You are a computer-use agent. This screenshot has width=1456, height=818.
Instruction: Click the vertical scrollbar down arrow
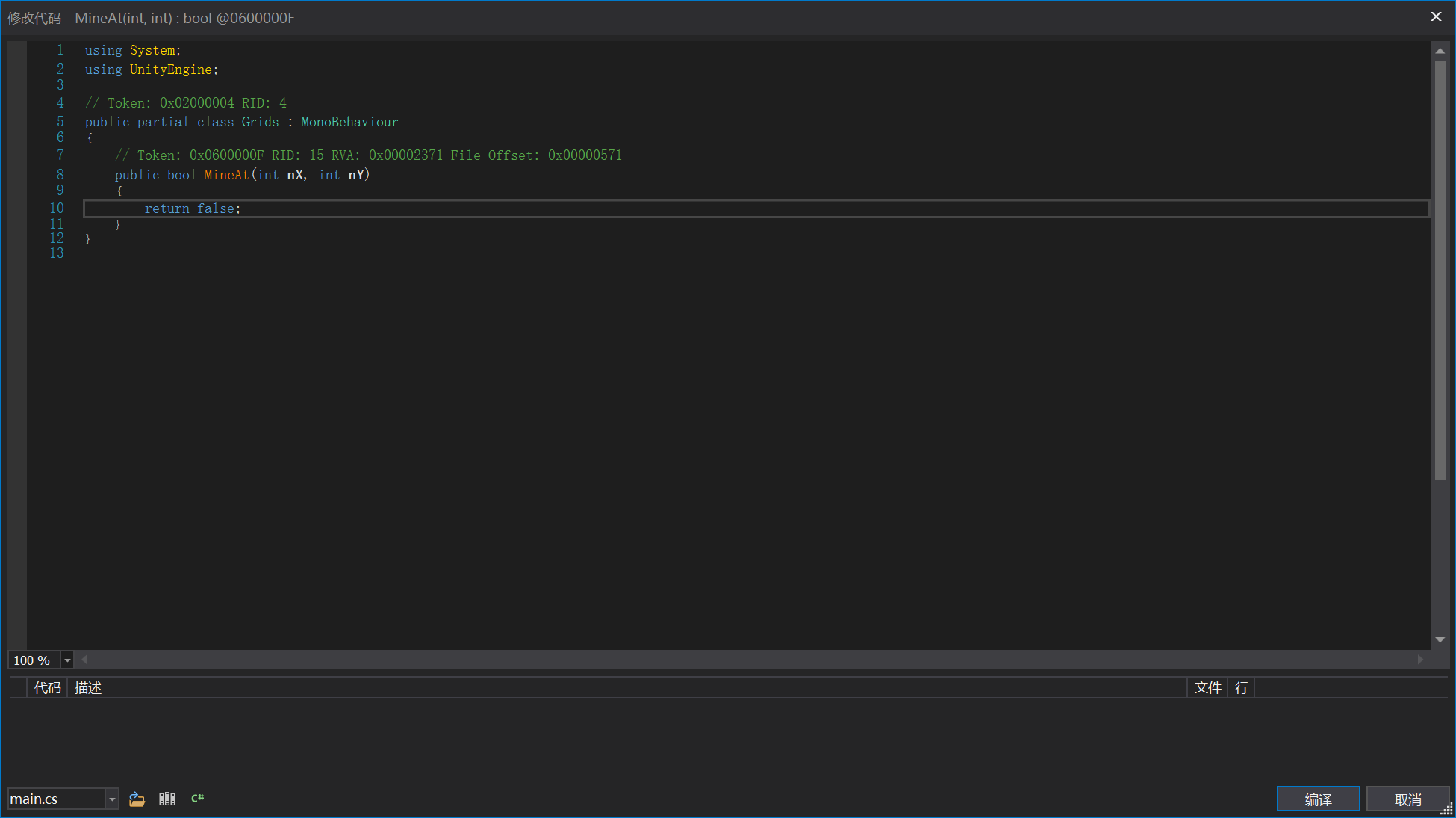click(x=1440, y=640)
